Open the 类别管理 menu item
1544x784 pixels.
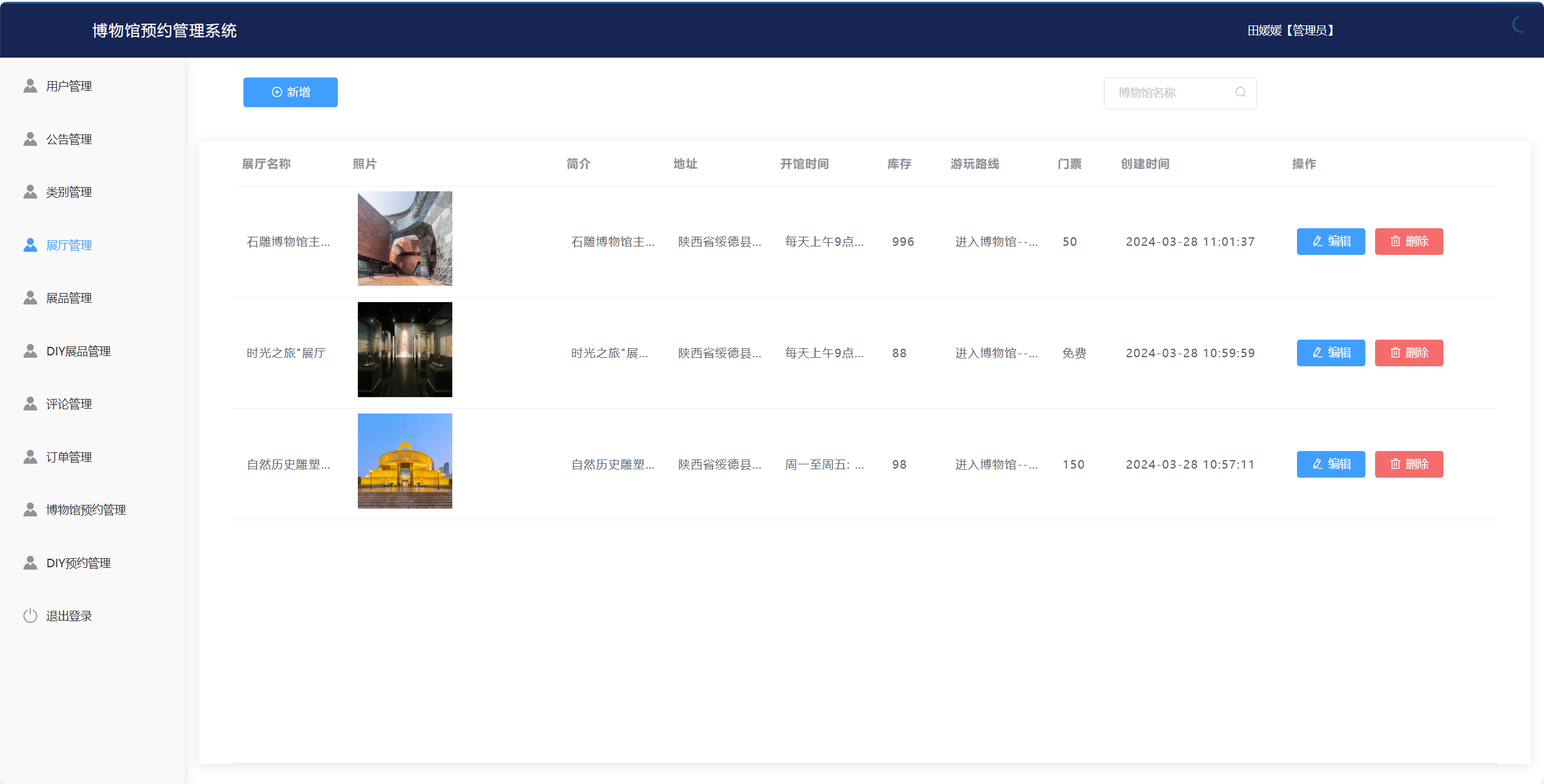tap(69, 192)
